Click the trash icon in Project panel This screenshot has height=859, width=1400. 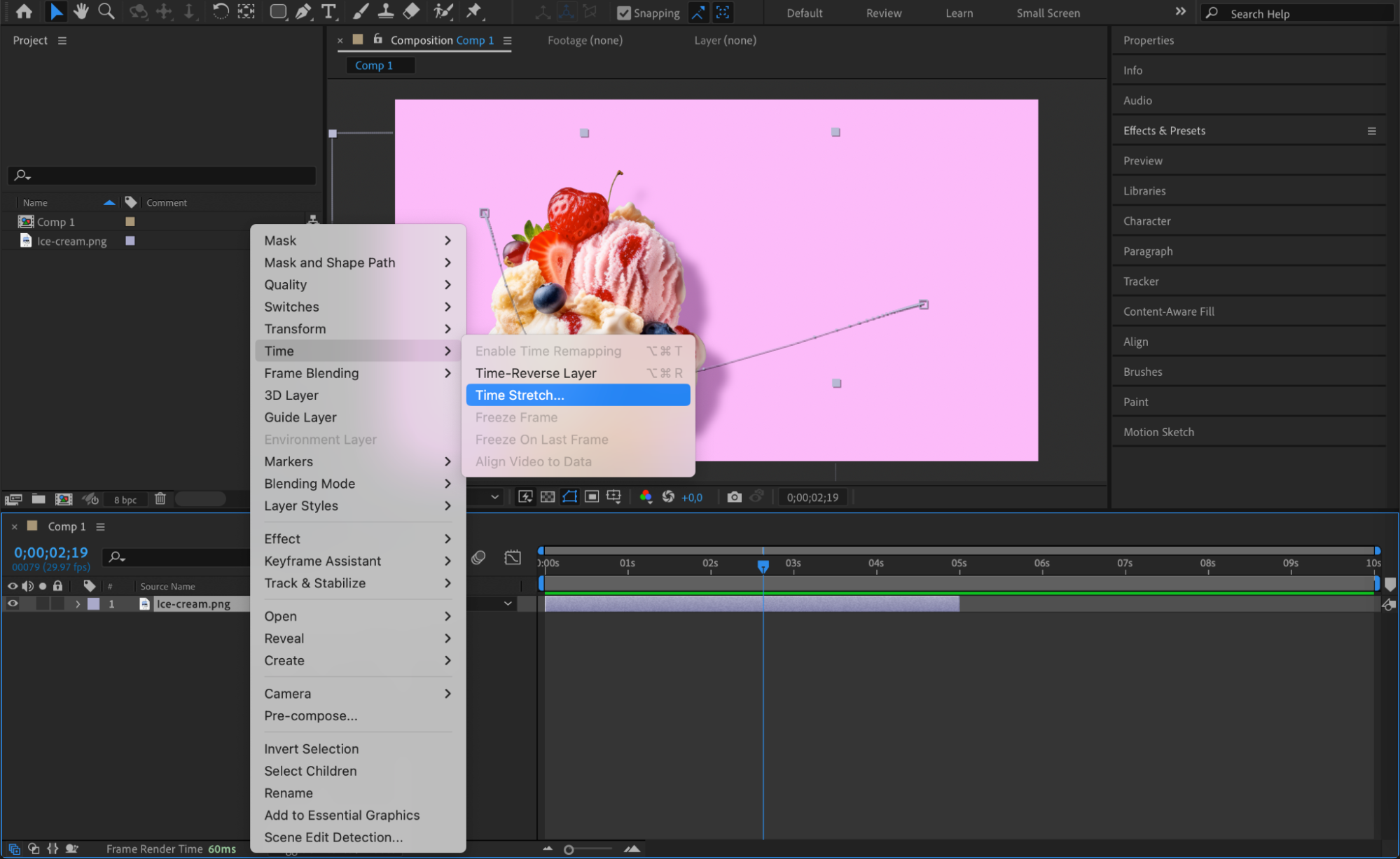pos(160,498)
